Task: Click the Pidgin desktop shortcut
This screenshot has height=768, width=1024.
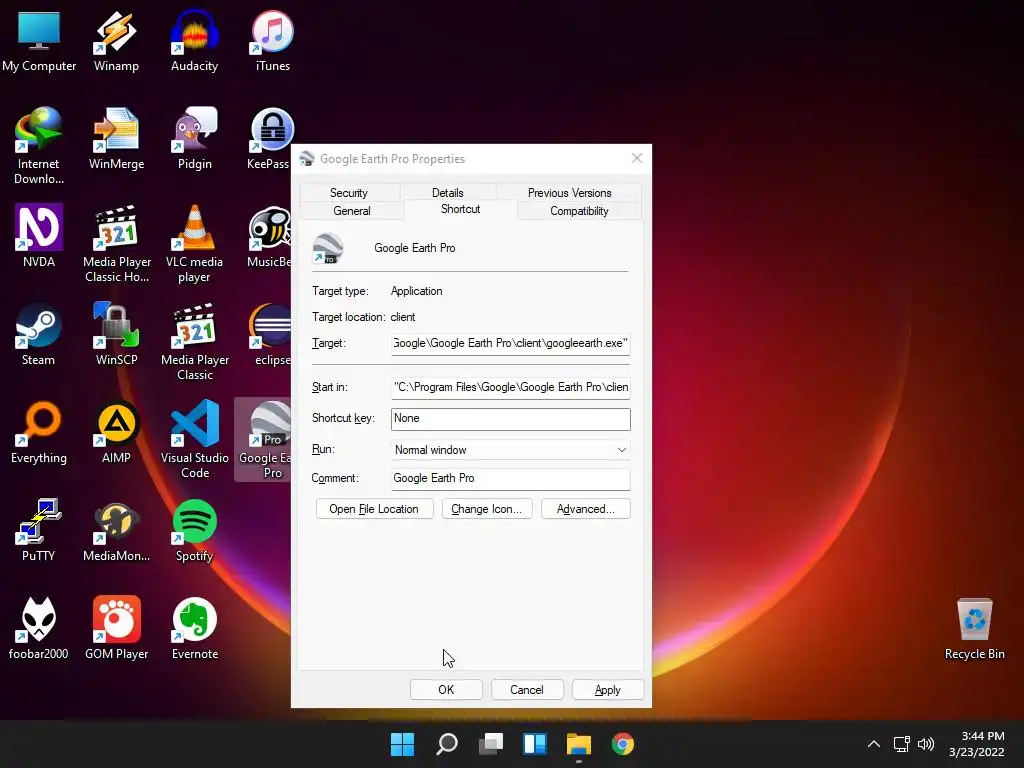Action: [195, 138]
